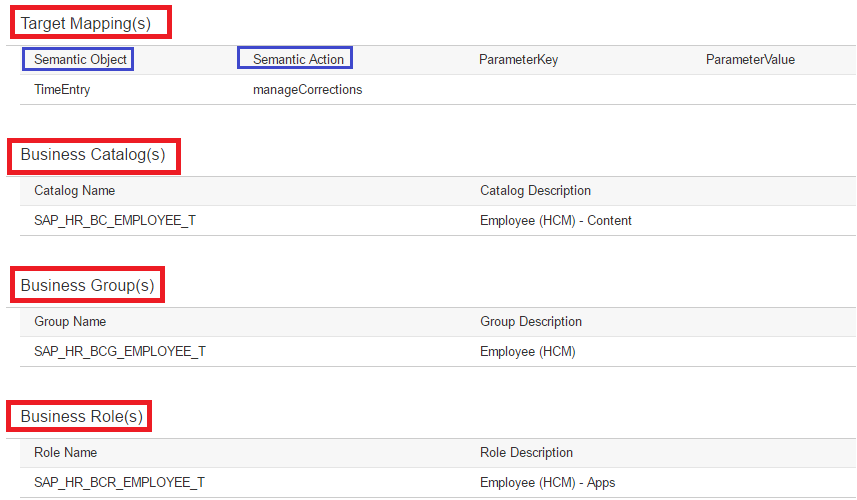
Task: Click the Role Name column header
Action: point(66,452)
